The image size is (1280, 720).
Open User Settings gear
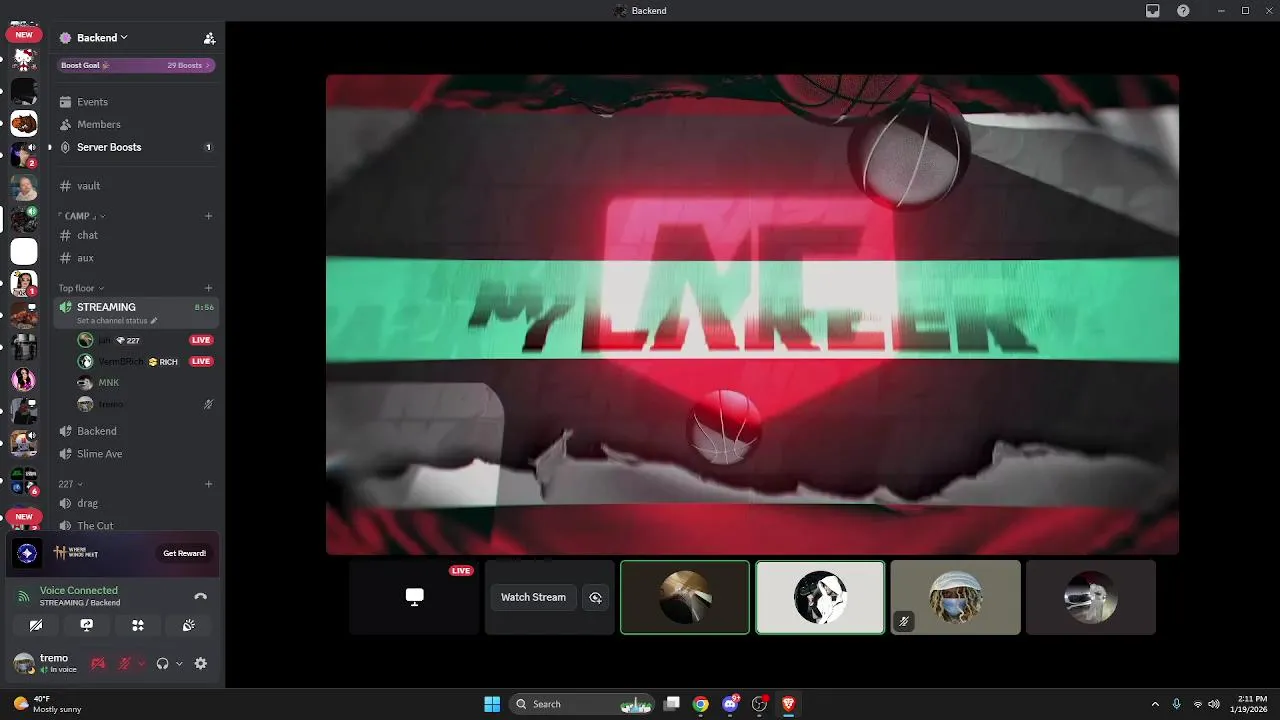201,663
